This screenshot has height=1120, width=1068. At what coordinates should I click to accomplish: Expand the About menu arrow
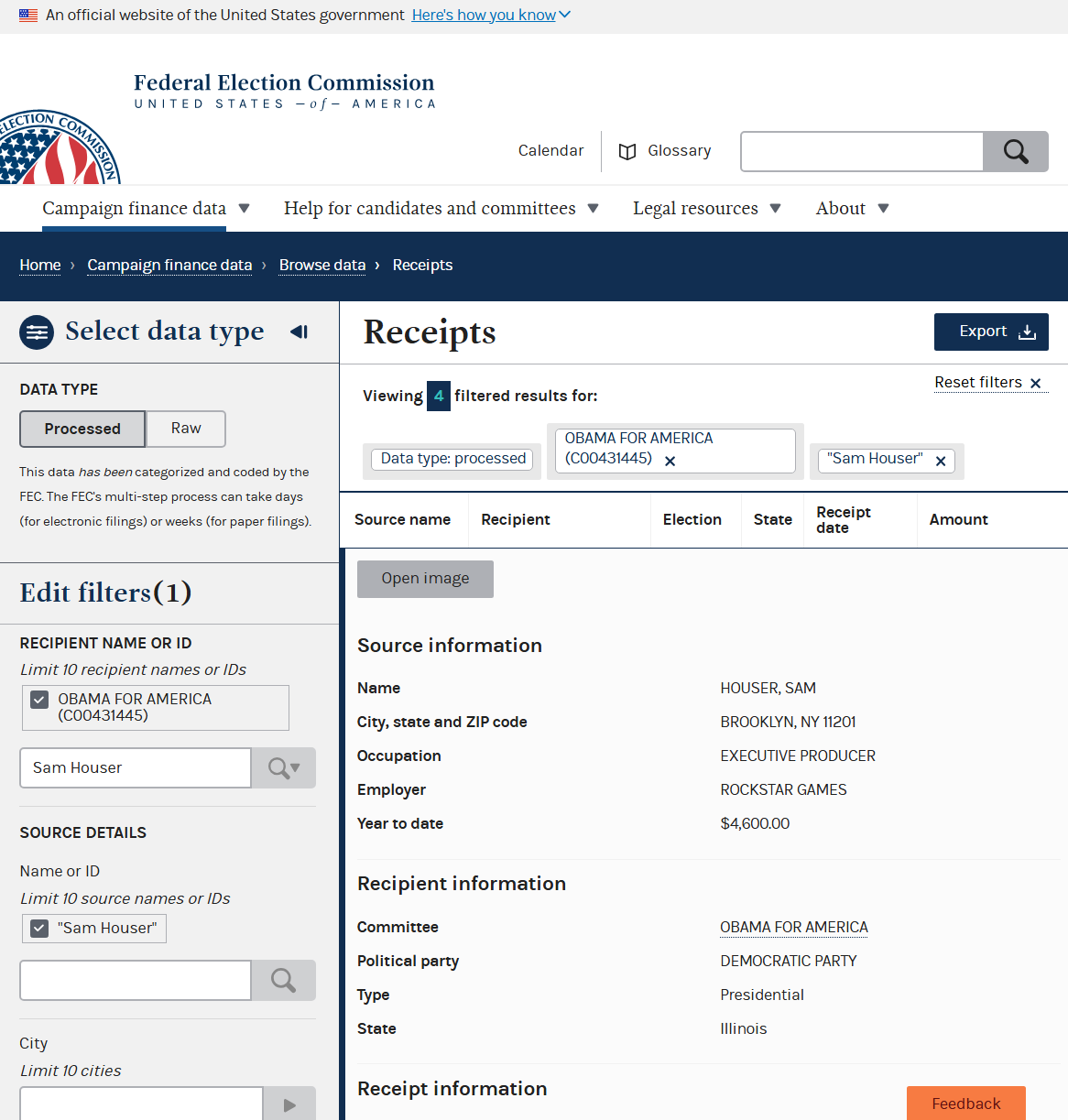[884, 208]
